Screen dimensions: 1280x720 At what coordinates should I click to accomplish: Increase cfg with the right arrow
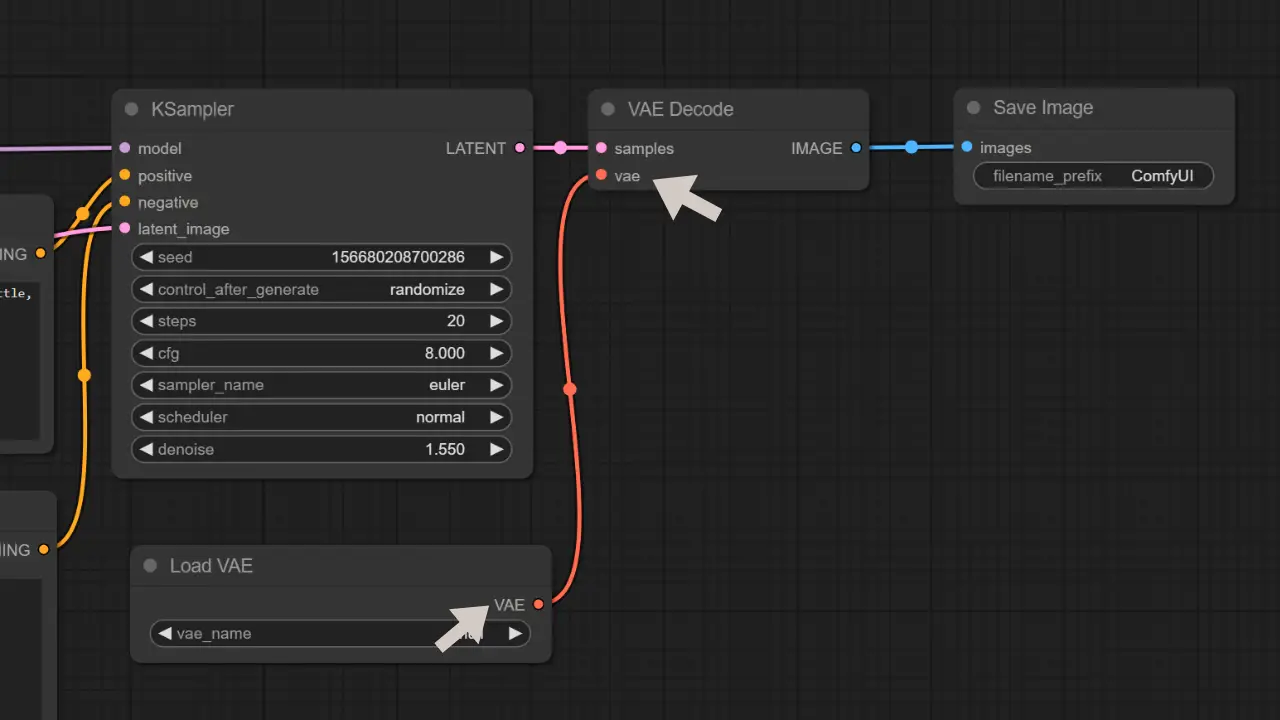coord(496,353)
